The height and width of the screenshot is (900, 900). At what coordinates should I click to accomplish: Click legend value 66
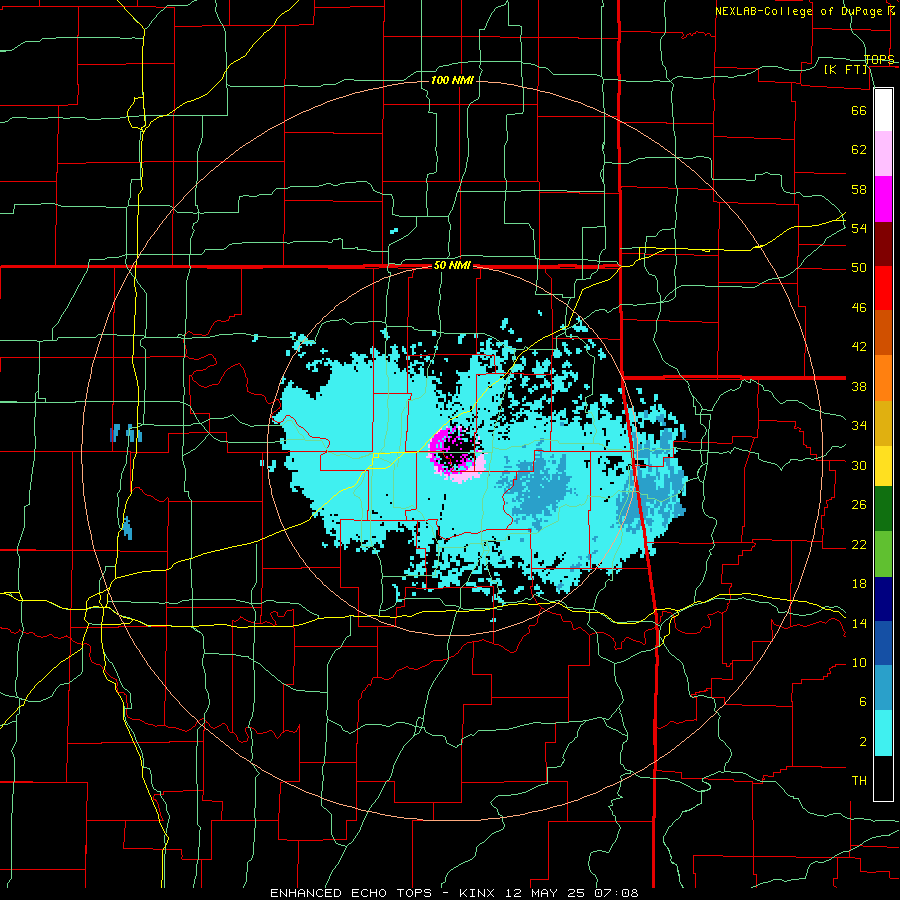pyautogui.click(x=859, y=110)
